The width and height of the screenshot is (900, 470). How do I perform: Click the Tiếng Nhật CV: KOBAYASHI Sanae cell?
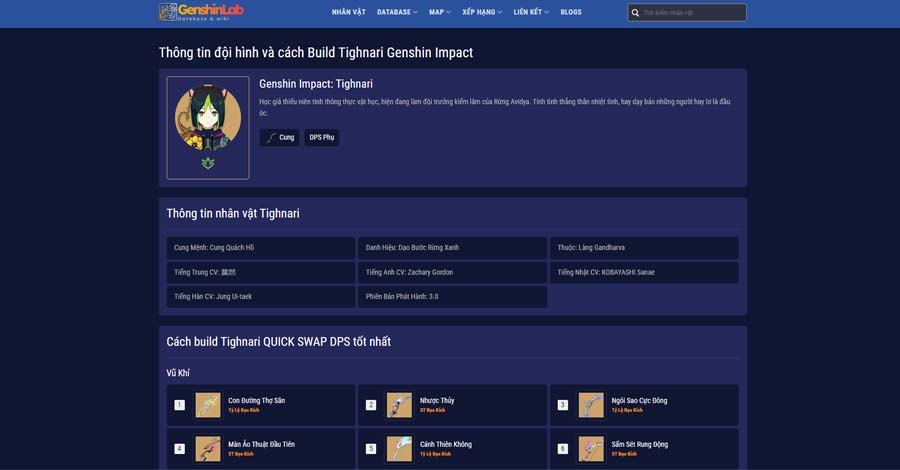click(x=644, y=273)
